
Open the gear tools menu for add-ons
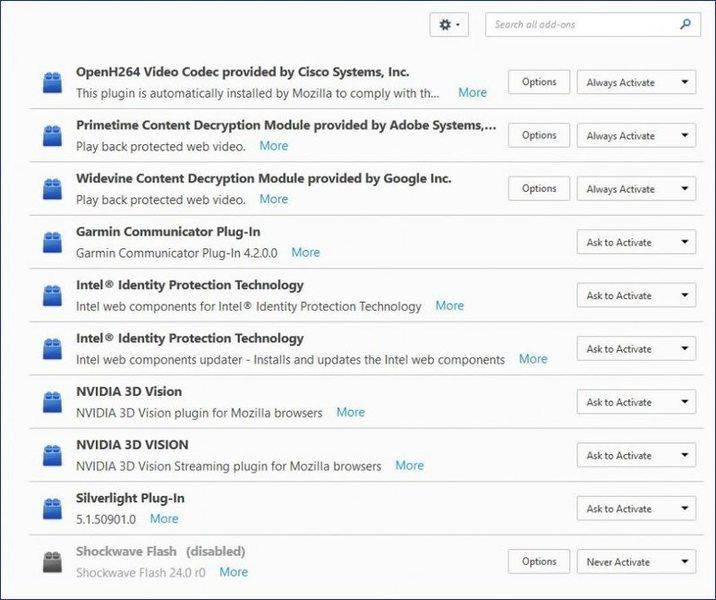(x=449, y=25)
